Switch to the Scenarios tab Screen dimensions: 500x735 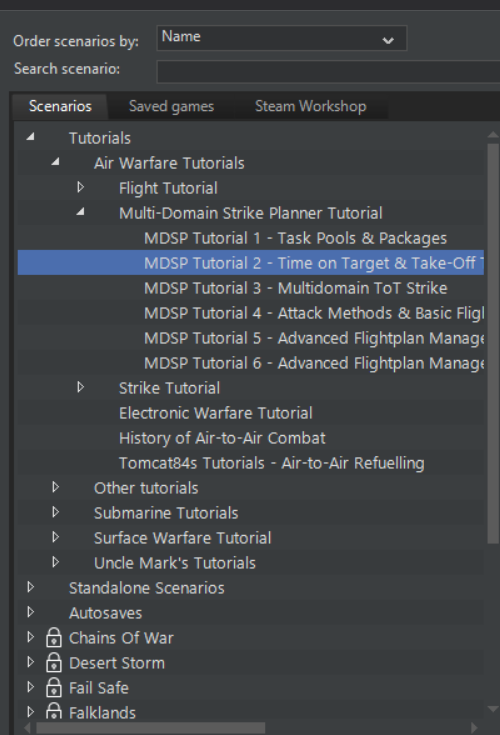(x=60, y=106)
